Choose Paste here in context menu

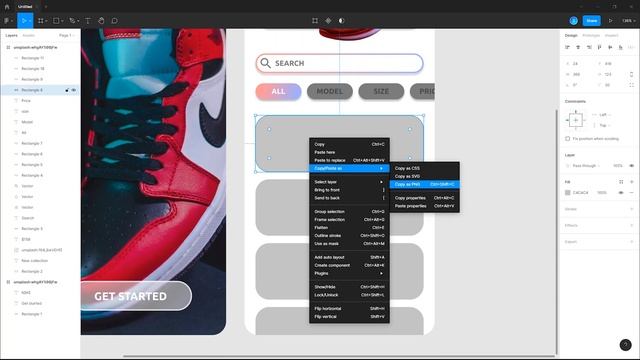(x=349, y=152)
